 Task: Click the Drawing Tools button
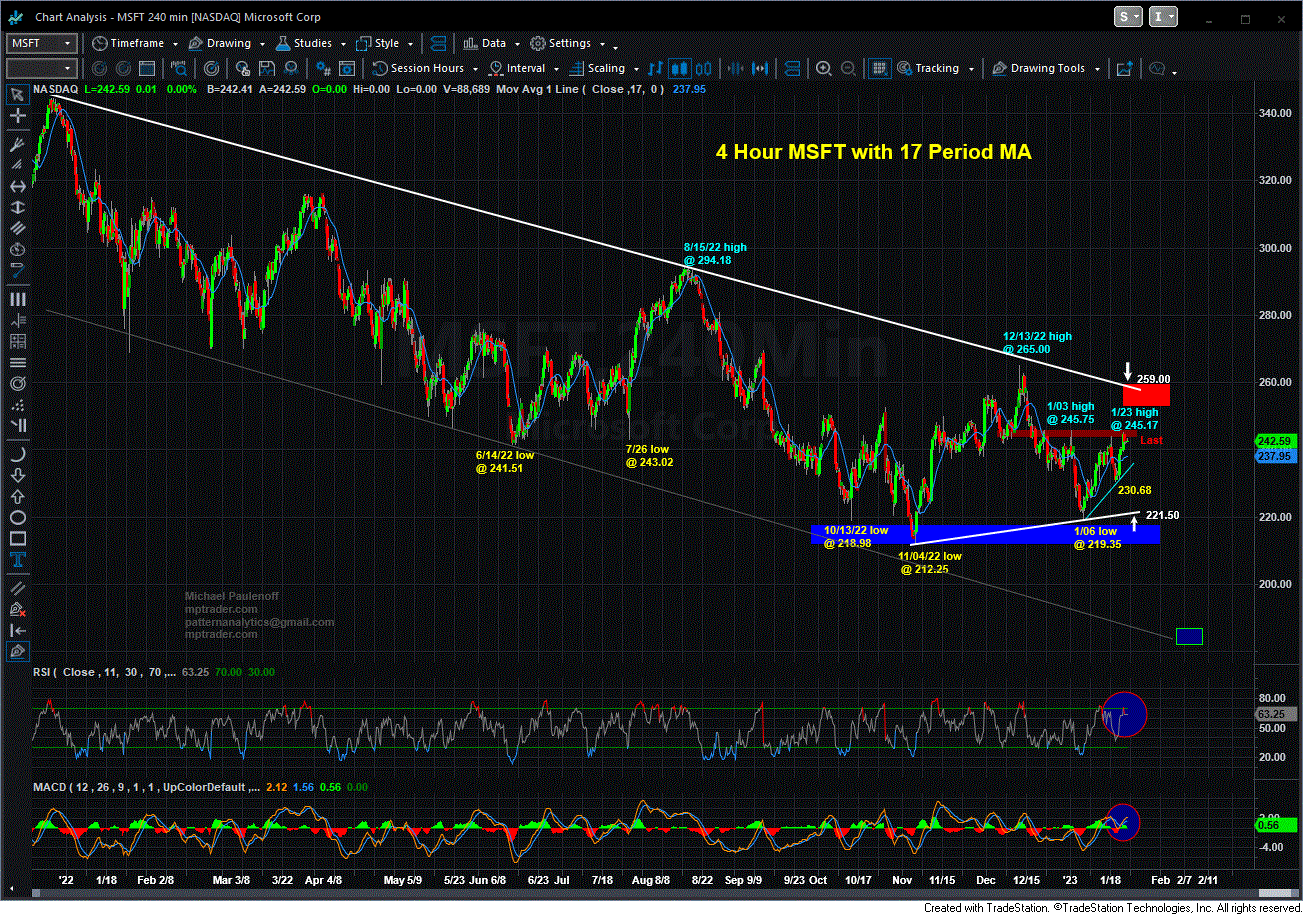[x=1039, y=68]
